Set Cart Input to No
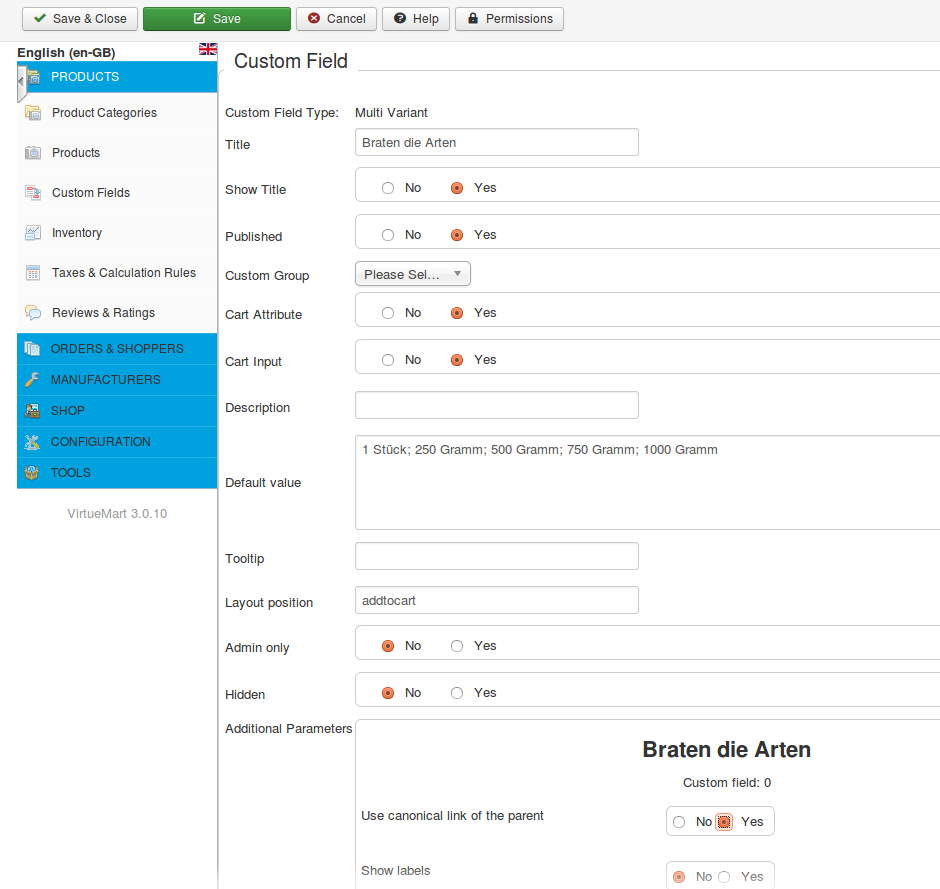 [x=388, y=360]
